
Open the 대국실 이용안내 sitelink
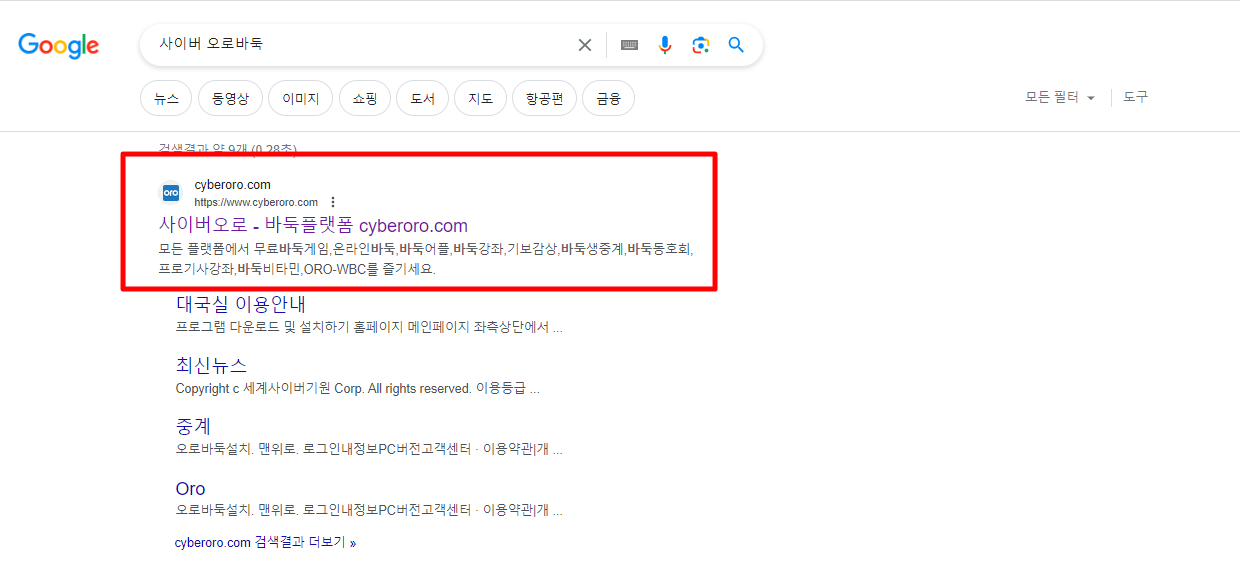241,304
